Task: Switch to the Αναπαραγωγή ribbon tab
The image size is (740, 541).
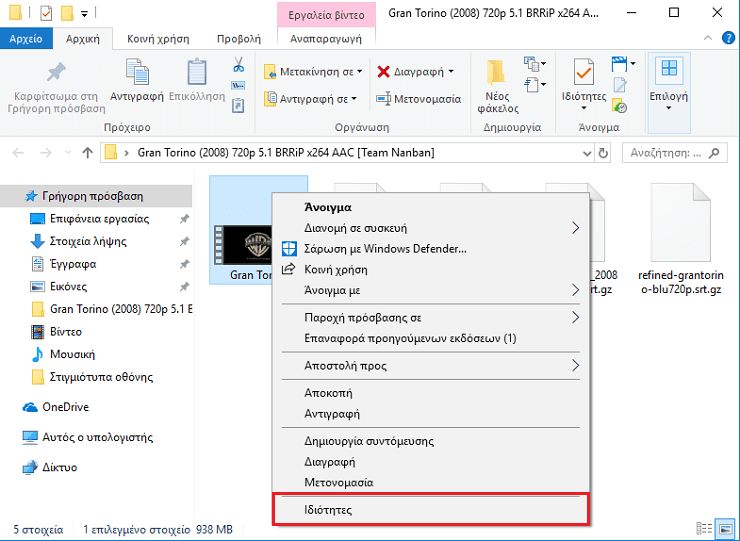Action: (x=326, y=39)
